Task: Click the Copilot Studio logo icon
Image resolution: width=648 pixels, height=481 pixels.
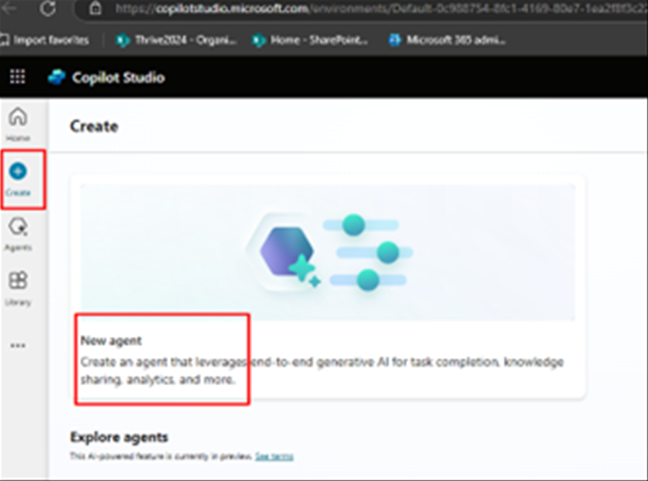Action: point(57,77)
